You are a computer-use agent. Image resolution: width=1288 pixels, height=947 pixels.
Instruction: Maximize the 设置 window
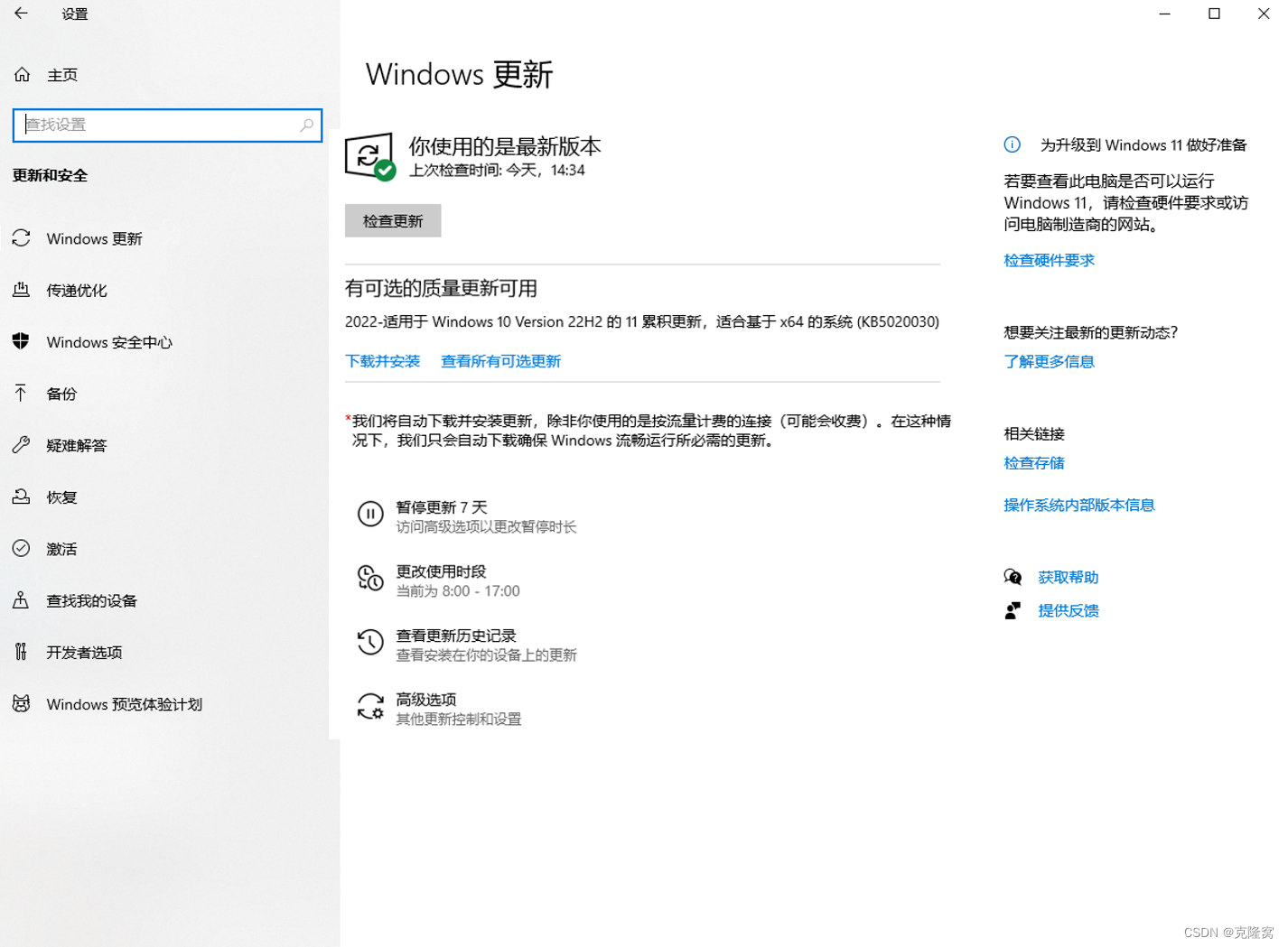coord(1214,14)
